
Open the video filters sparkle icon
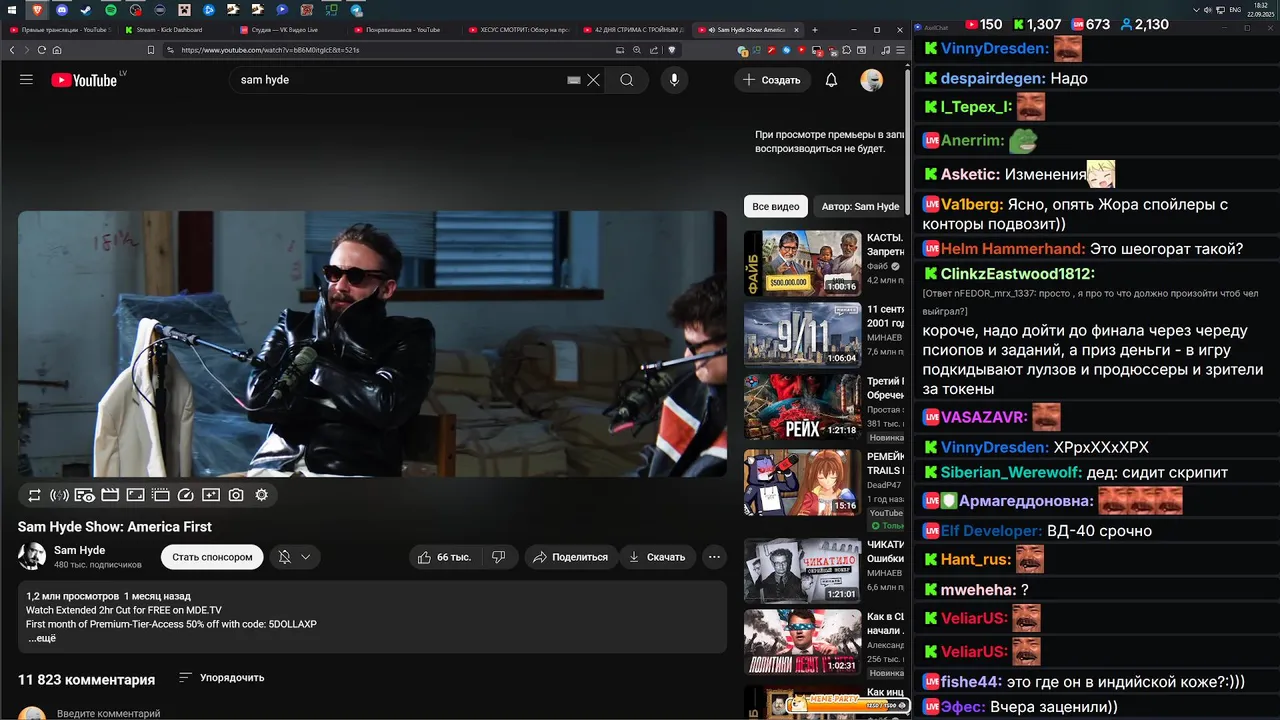[x=211, y=495]
